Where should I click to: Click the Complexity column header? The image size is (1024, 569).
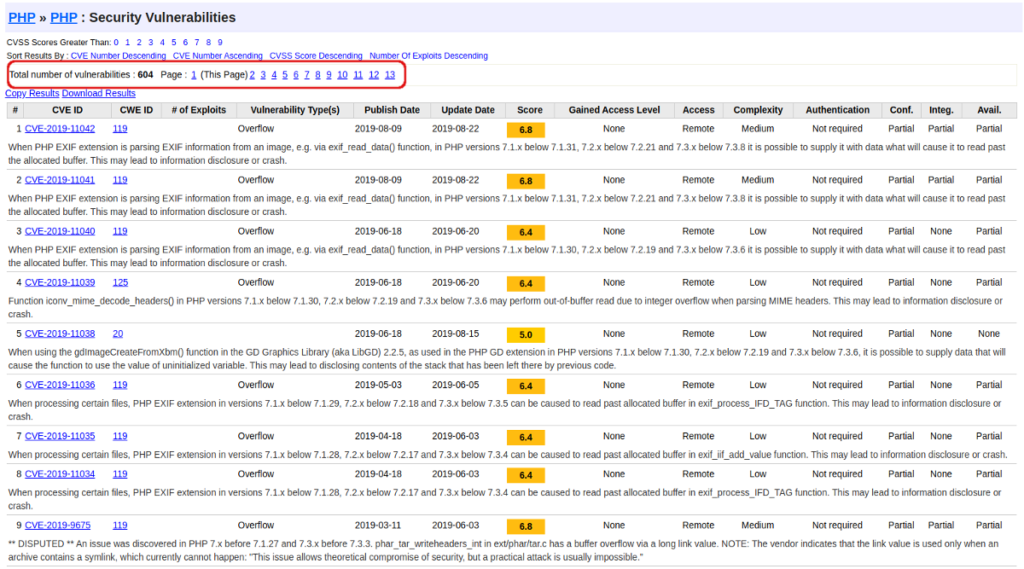758,110
